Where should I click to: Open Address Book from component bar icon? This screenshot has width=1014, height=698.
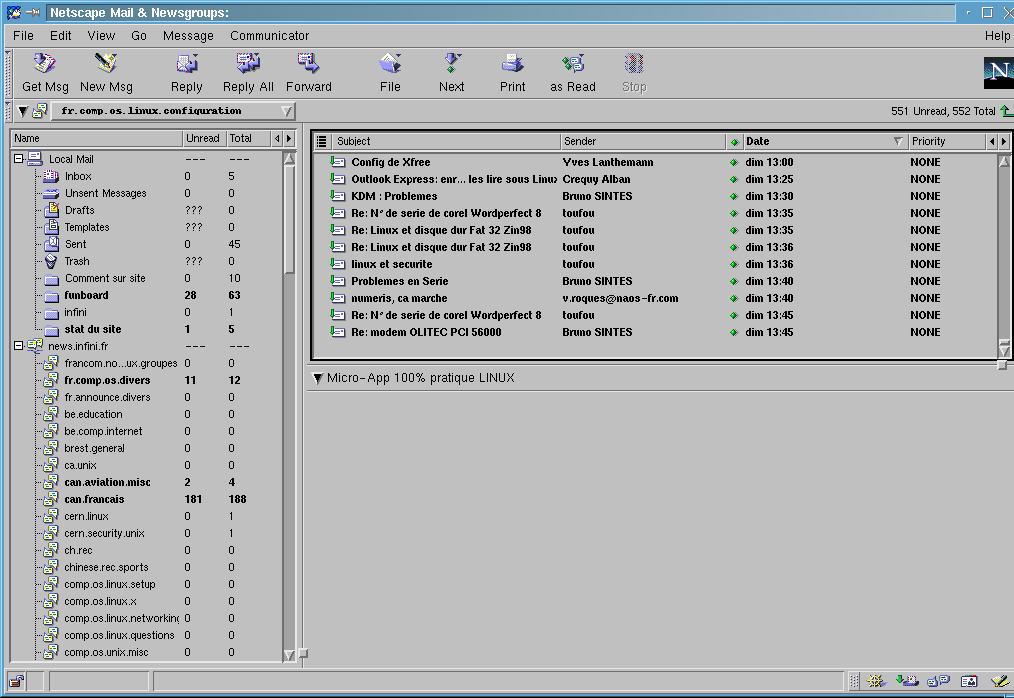(x=969, y=681)
